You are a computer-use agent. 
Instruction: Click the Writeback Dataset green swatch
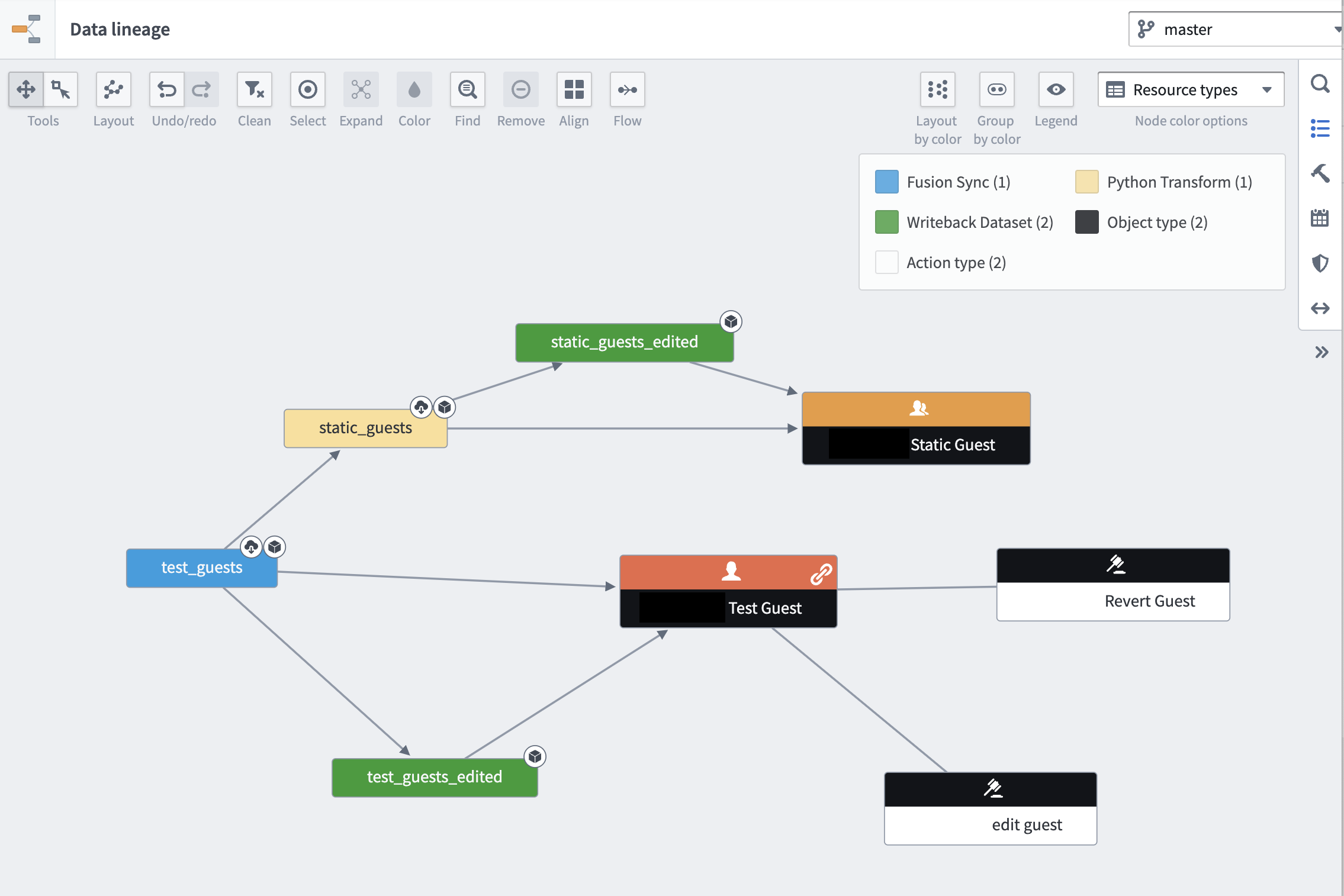pos(886,223)
